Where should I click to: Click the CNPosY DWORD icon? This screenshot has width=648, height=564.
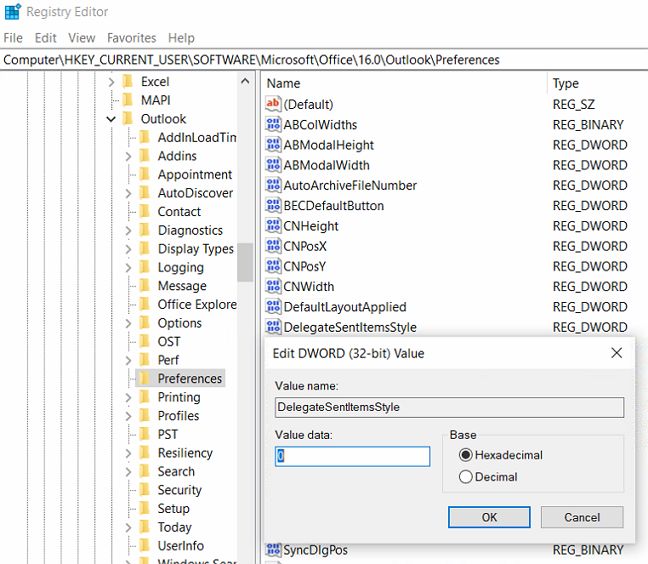pos(273,266)
